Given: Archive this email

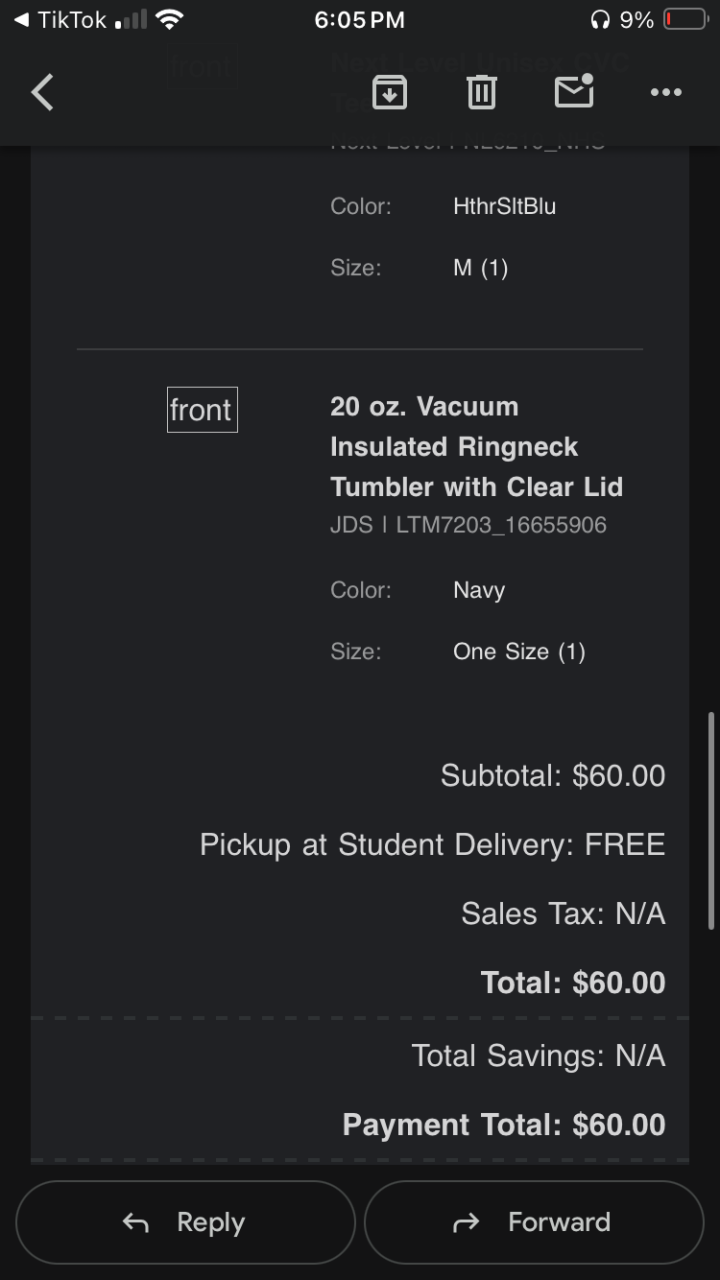Looking at the screenshot, I should click(389, 93).
